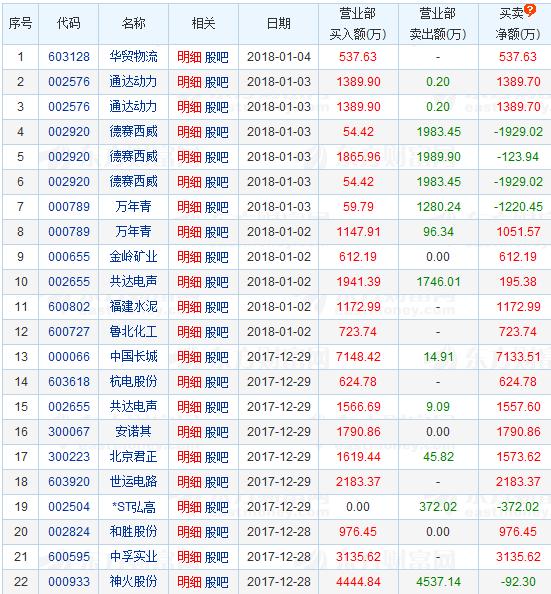Open 明细 for 万年青 in row 7

point(189,207)
